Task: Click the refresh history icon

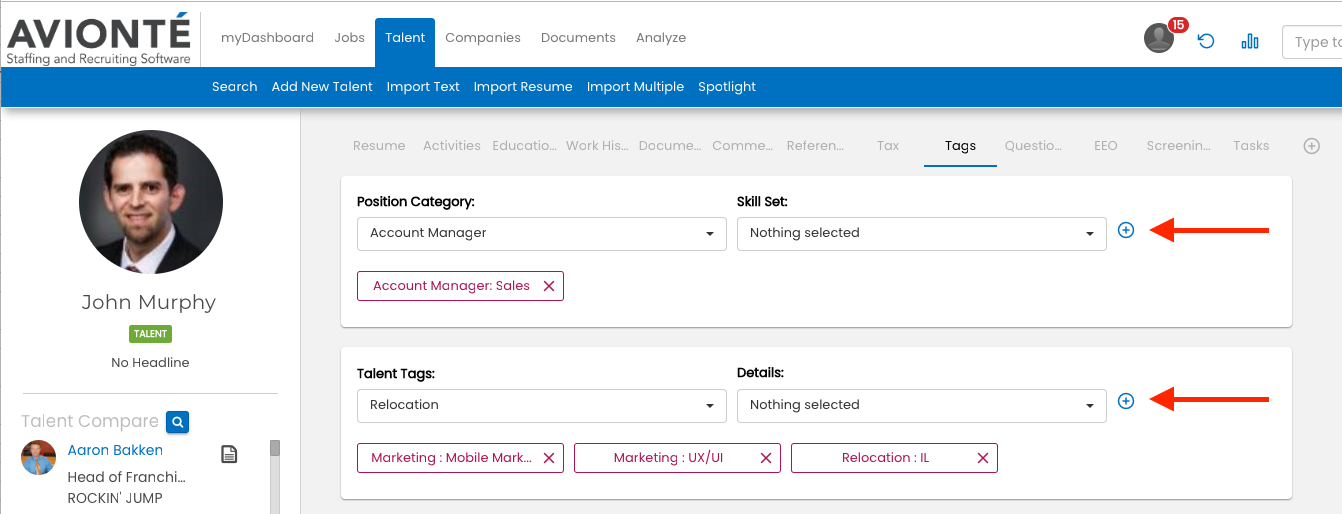Action: (x=1206, y=41)
